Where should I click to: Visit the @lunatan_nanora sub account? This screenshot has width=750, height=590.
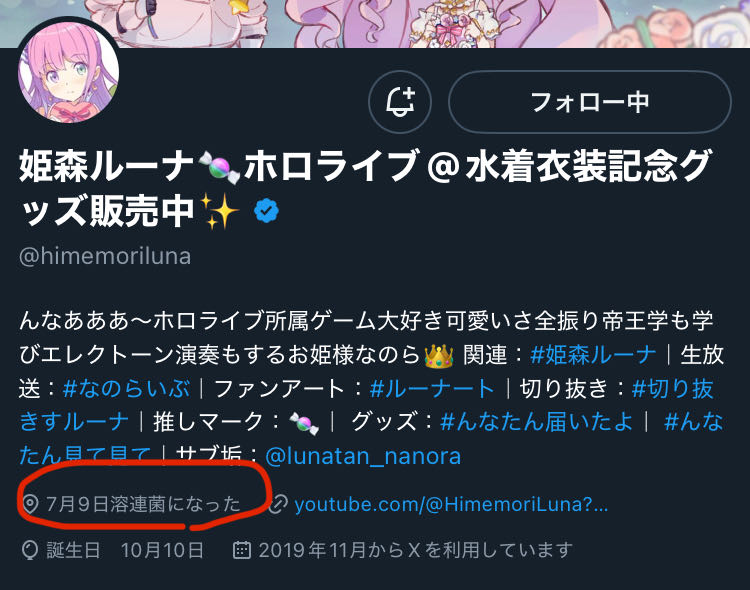pyautogui.click(x=363, y=456)
